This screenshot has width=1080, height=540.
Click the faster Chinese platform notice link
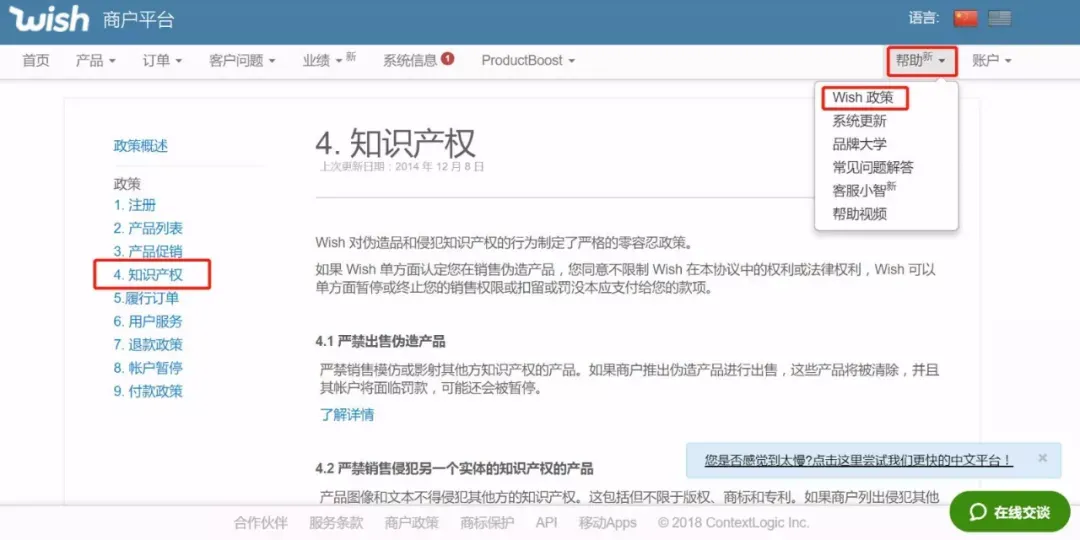tap(858, 460)
